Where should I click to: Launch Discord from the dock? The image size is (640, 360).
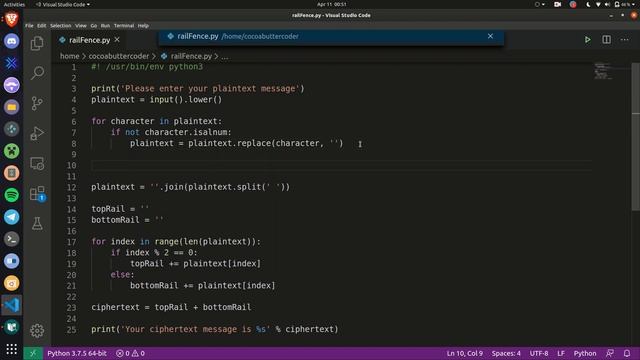[11, 41]
